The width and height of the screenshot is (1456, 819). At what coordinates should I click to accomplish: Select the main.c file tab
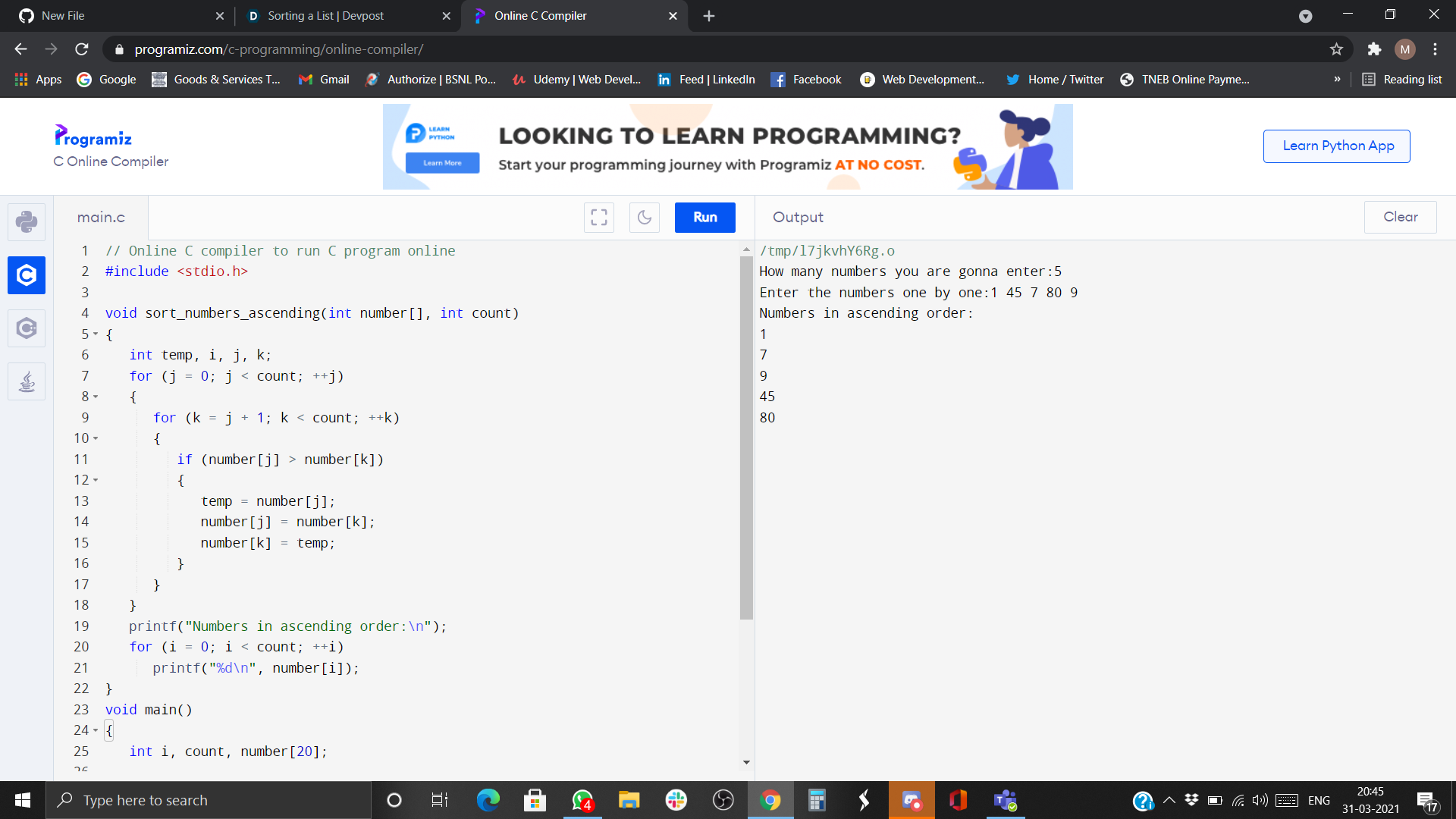click(101, 218)
